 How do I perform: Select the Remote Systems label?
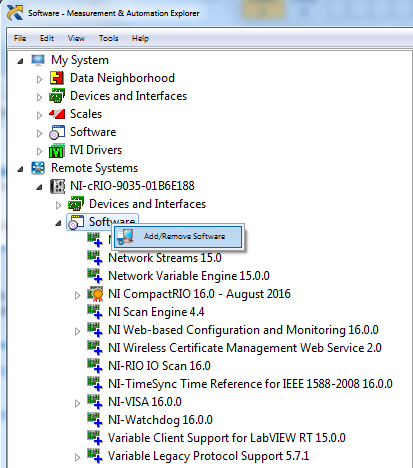pos(94,168)
